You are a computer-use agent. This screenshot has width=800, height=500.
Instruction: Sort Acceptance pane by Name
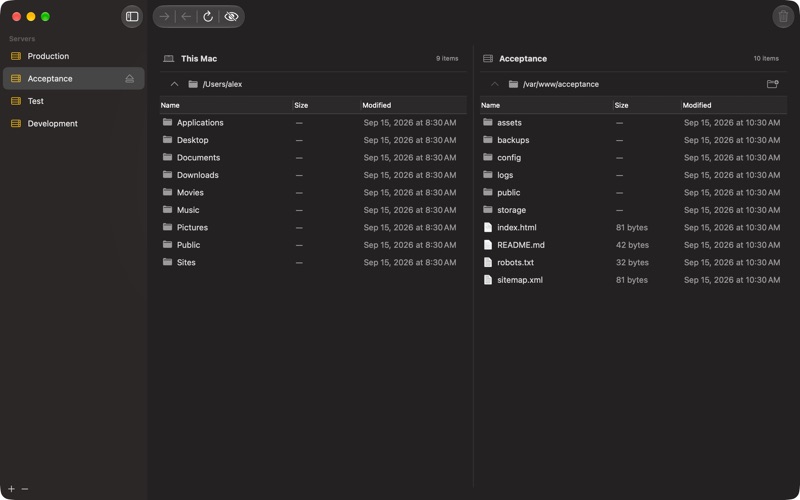click(x=546, y=105)
